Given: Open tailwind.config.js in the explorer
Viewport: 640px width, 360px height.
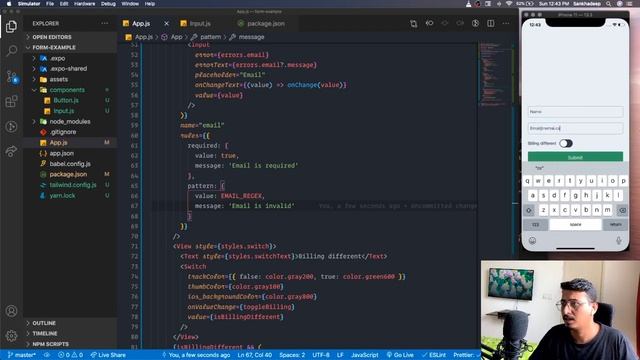Looking at the screenshot, I should [x=70, y=185].
